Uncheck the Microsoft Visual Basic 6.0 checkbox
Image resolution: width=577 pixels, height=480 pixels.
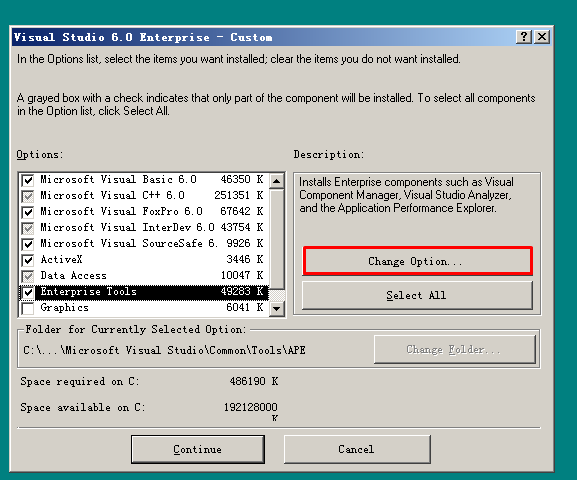point(28,180)
